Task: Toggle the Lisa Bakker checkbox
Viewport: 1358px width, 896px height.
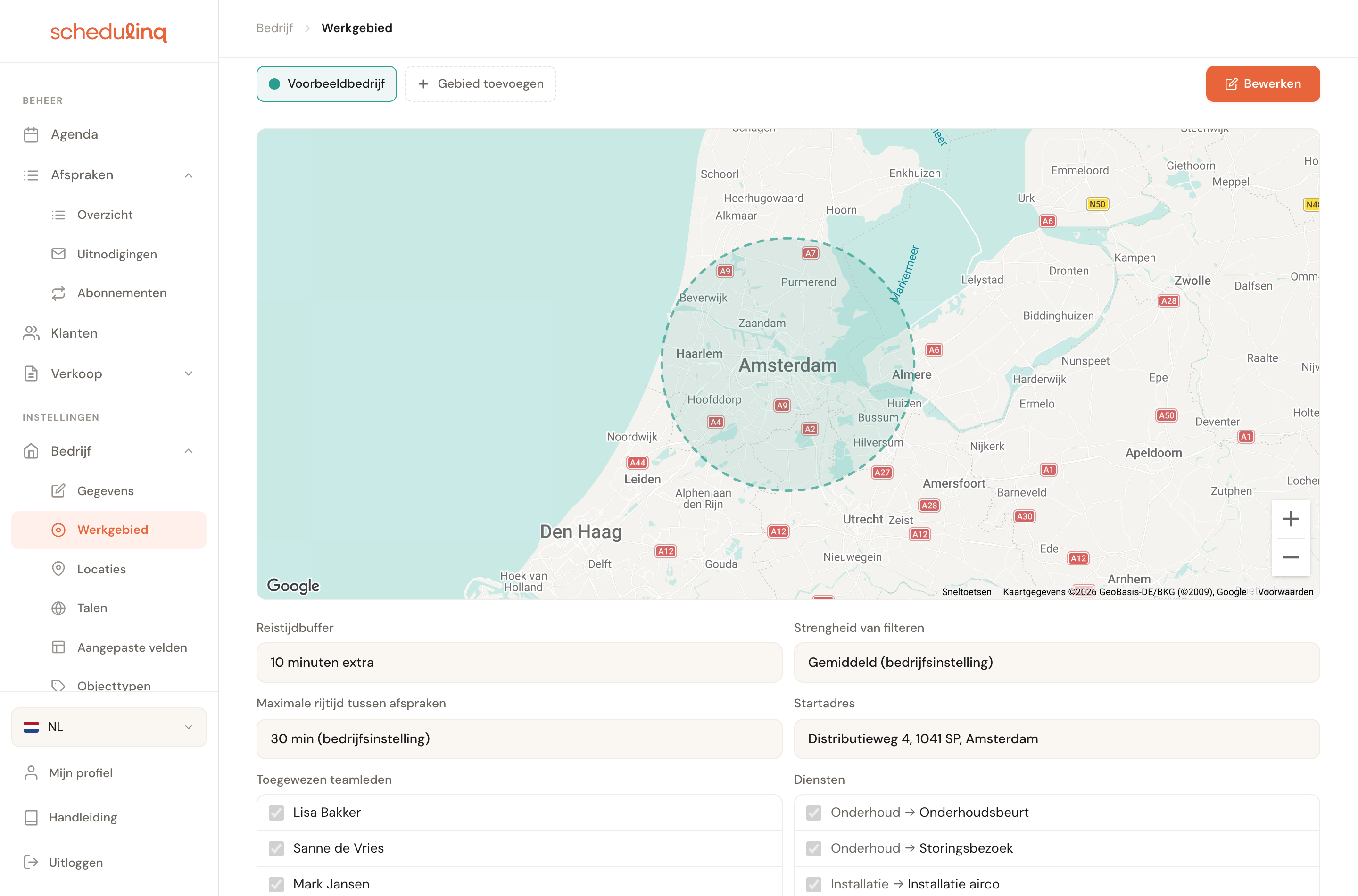Action: 276,813
